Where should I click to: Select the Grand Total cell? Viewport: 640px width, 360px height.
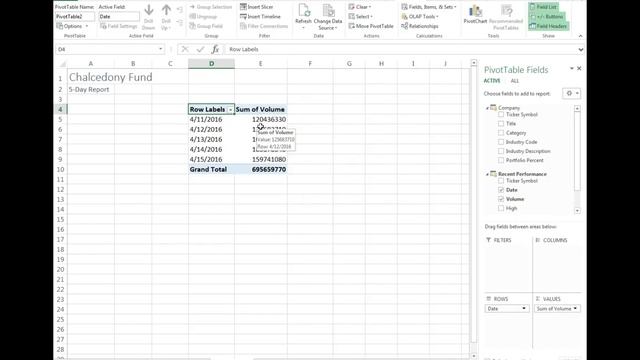[x=211, y=169]
